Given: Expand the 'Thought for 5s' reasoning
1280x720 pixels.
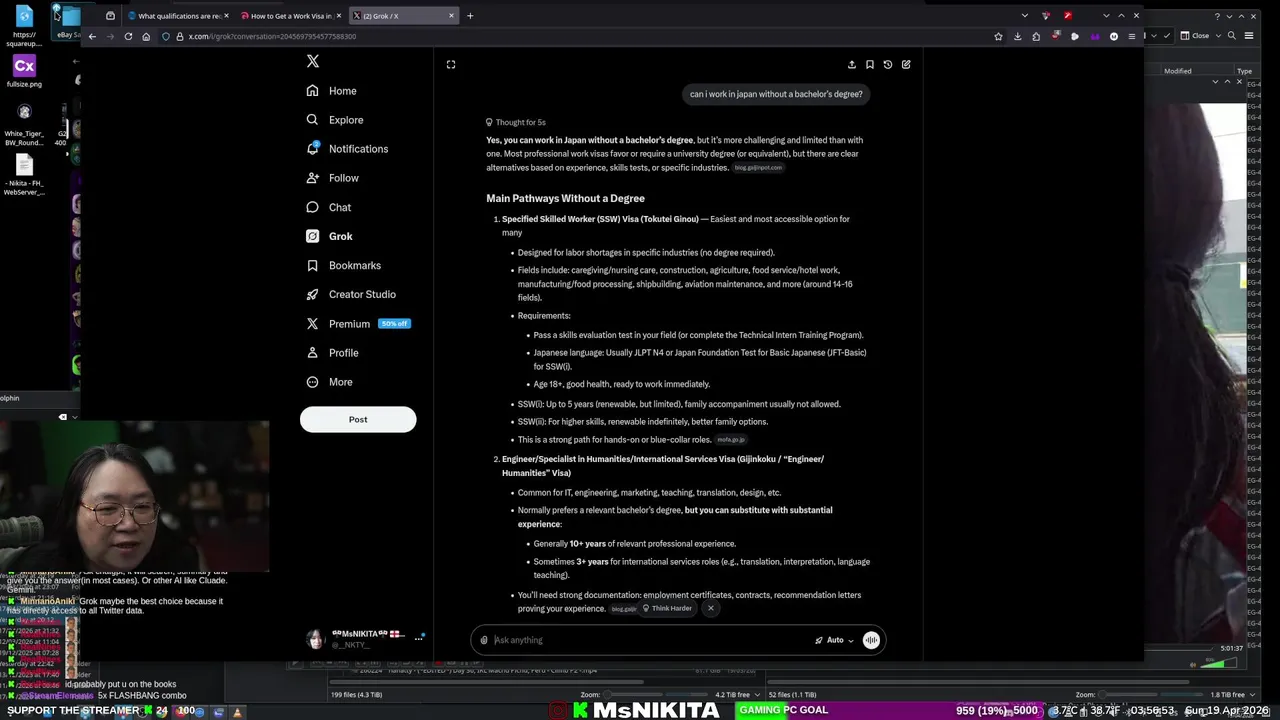Looking at the screenshot, I should point(516,122).
